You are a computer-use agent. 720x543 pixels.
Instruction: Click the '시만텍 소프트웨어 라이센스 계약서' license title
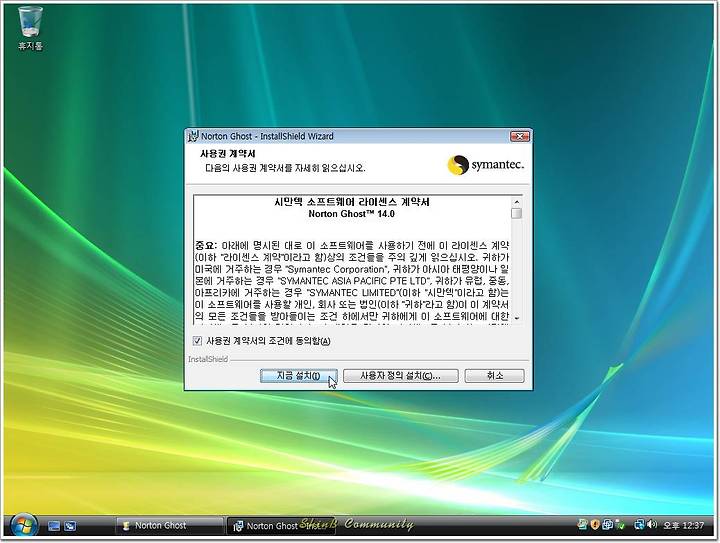pos(352,202)
